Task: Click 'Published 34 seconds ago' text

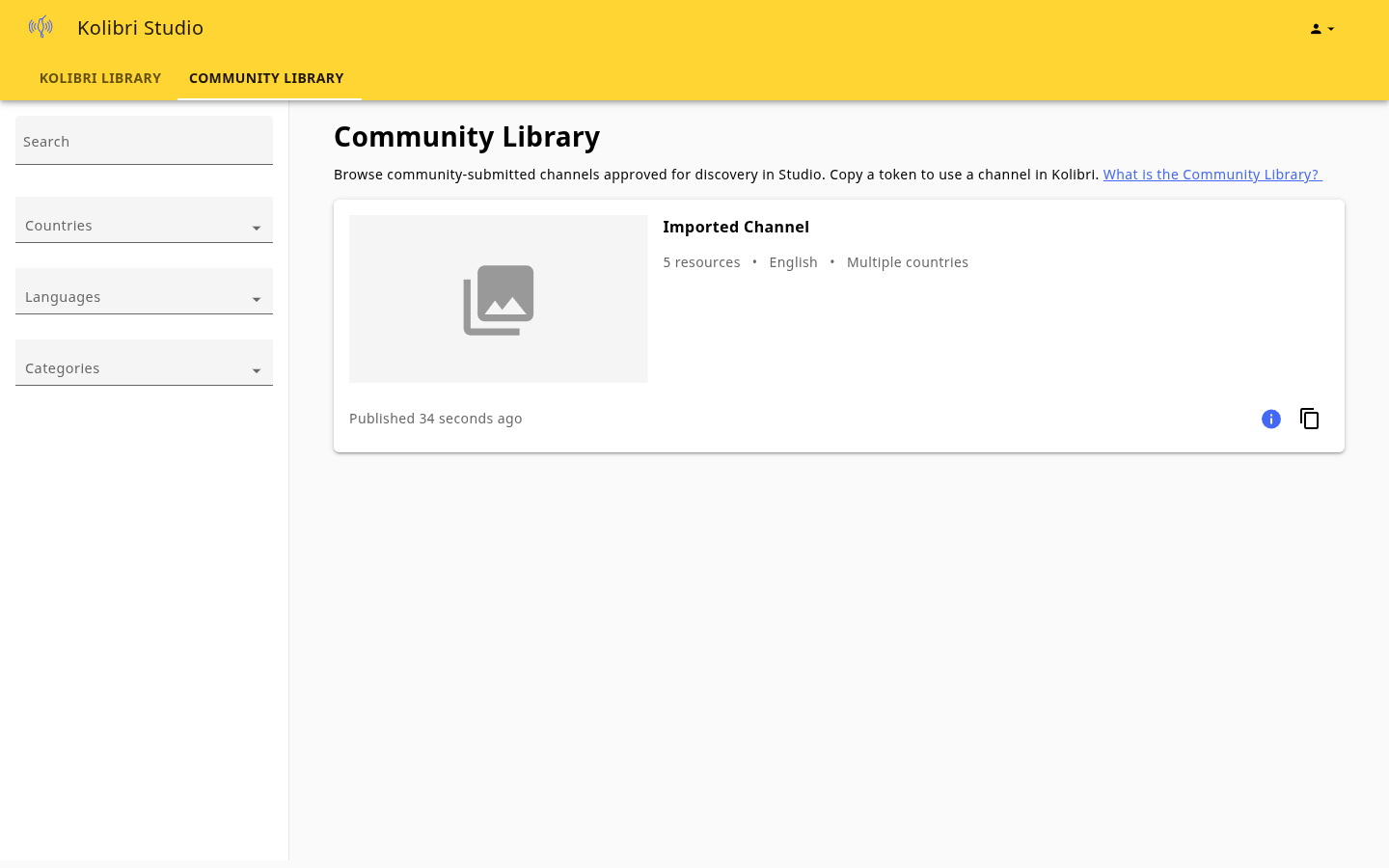Action: [436, 419]
